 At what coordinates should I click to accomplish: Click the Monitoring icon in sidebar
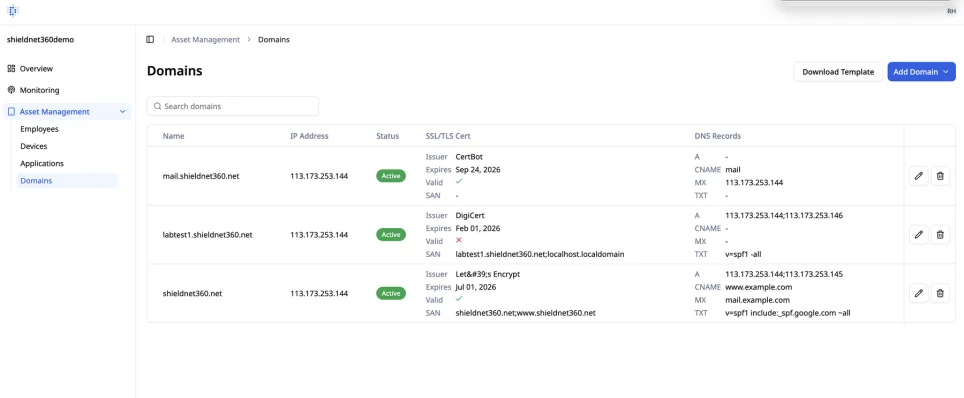(x=11, y=90)
